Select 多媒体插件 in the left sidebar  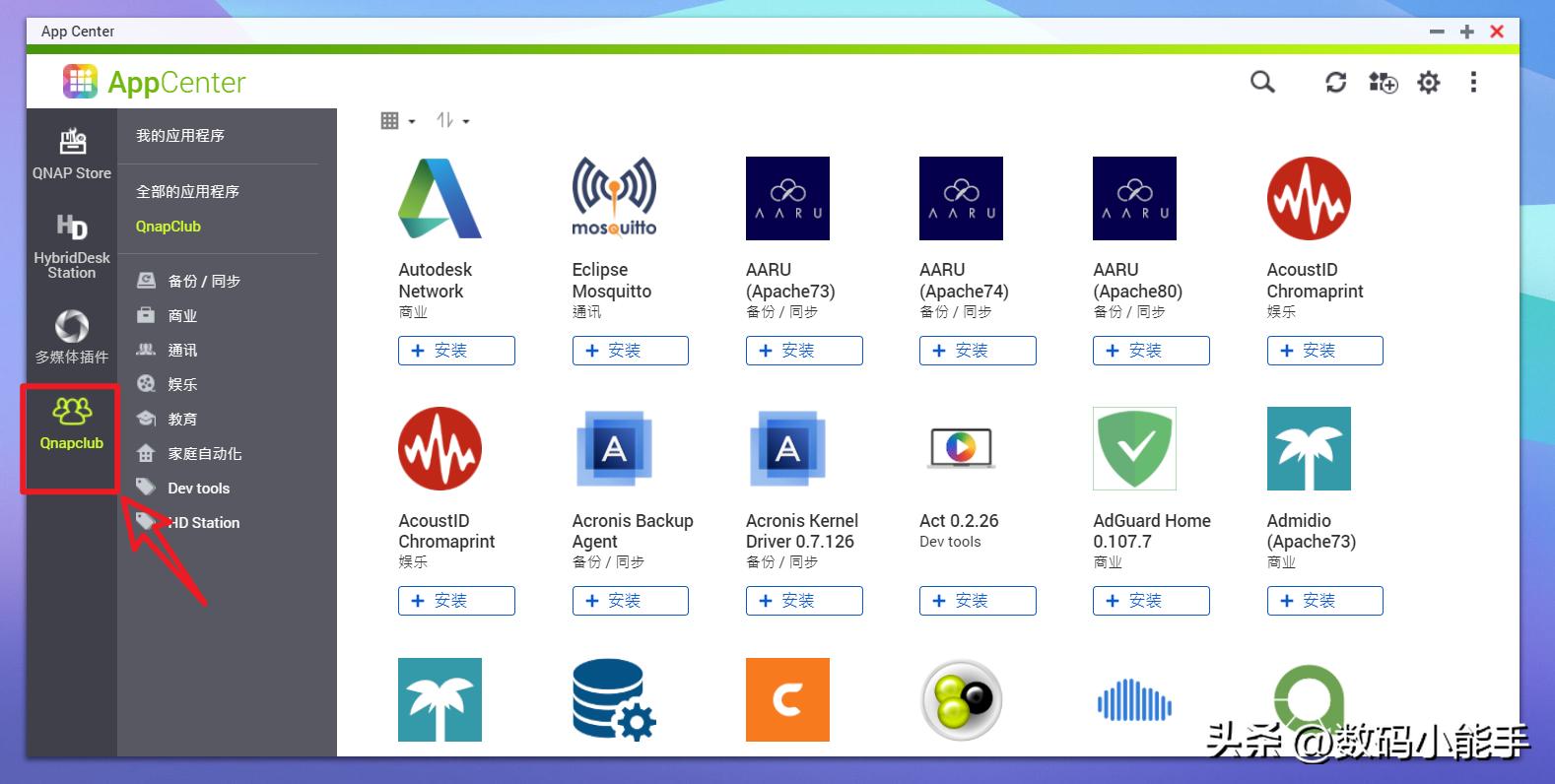[x=72, y=336]
